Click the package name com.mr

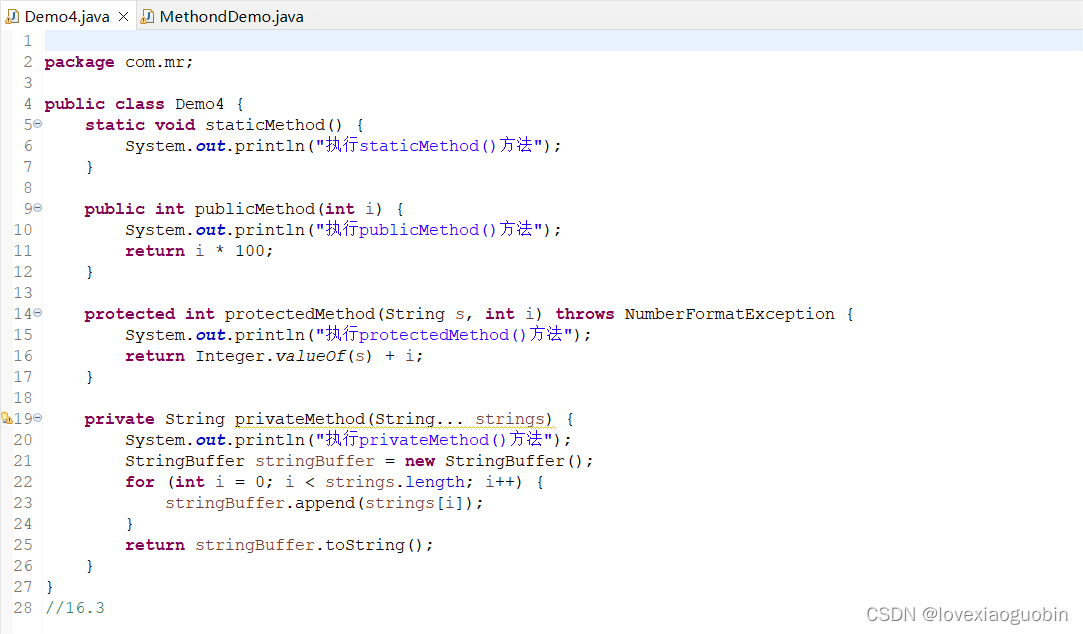tap(157, 61)
